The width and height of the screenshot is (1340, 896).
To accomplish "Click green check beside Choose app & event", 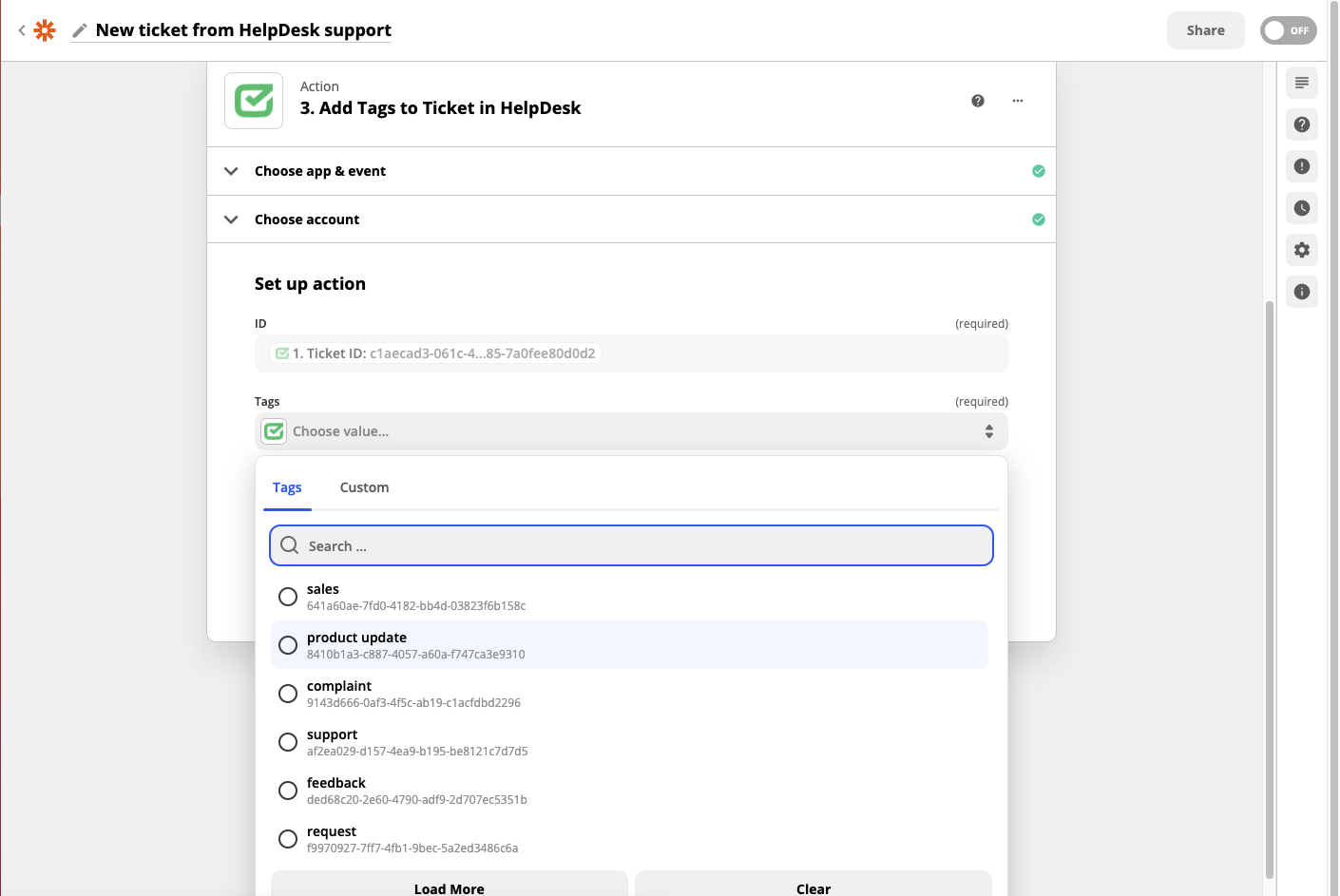I will click(x=1039, y=171).
